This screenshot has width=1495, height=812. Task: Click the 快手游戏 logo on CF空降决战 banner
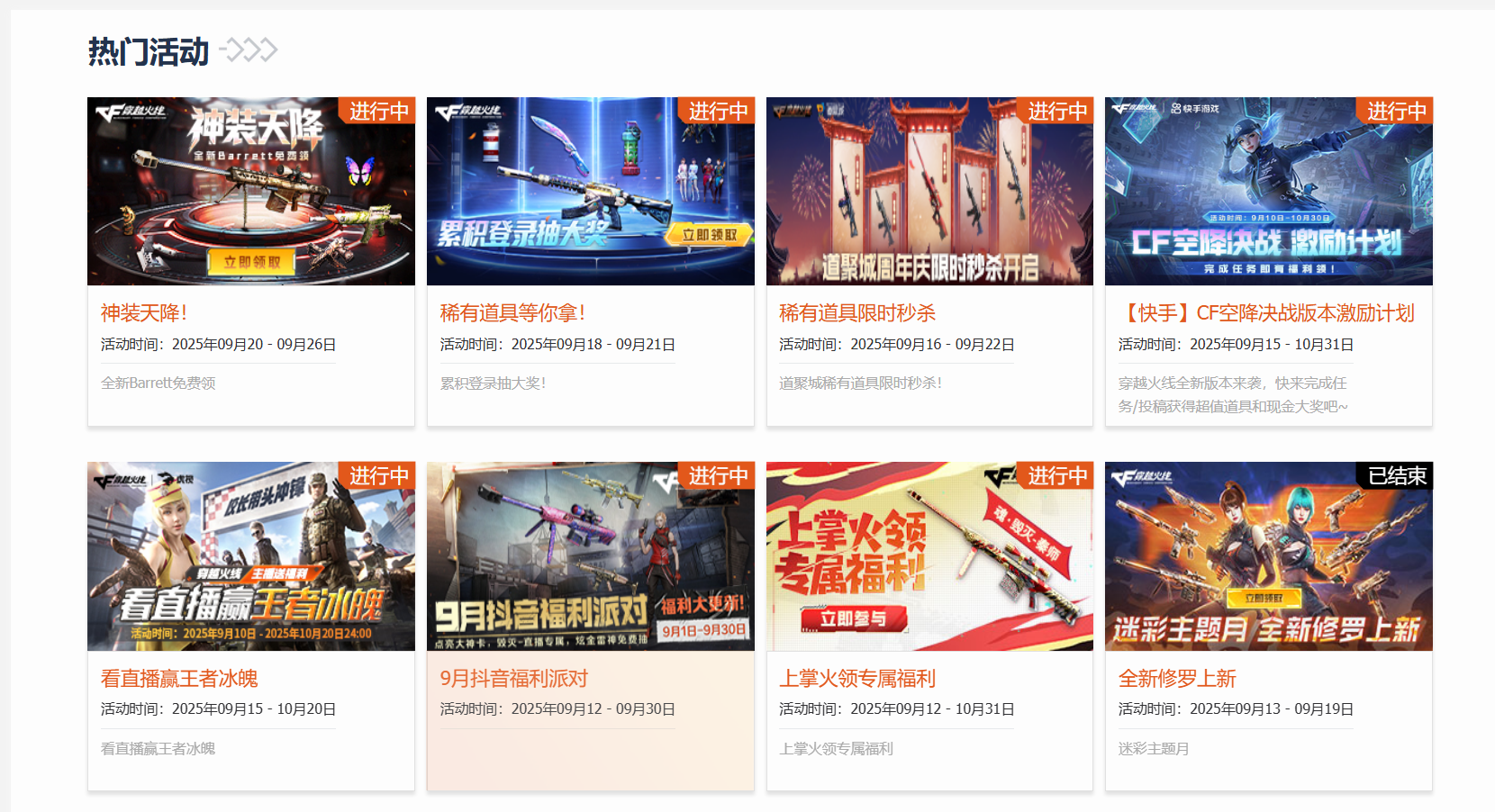1193,109
